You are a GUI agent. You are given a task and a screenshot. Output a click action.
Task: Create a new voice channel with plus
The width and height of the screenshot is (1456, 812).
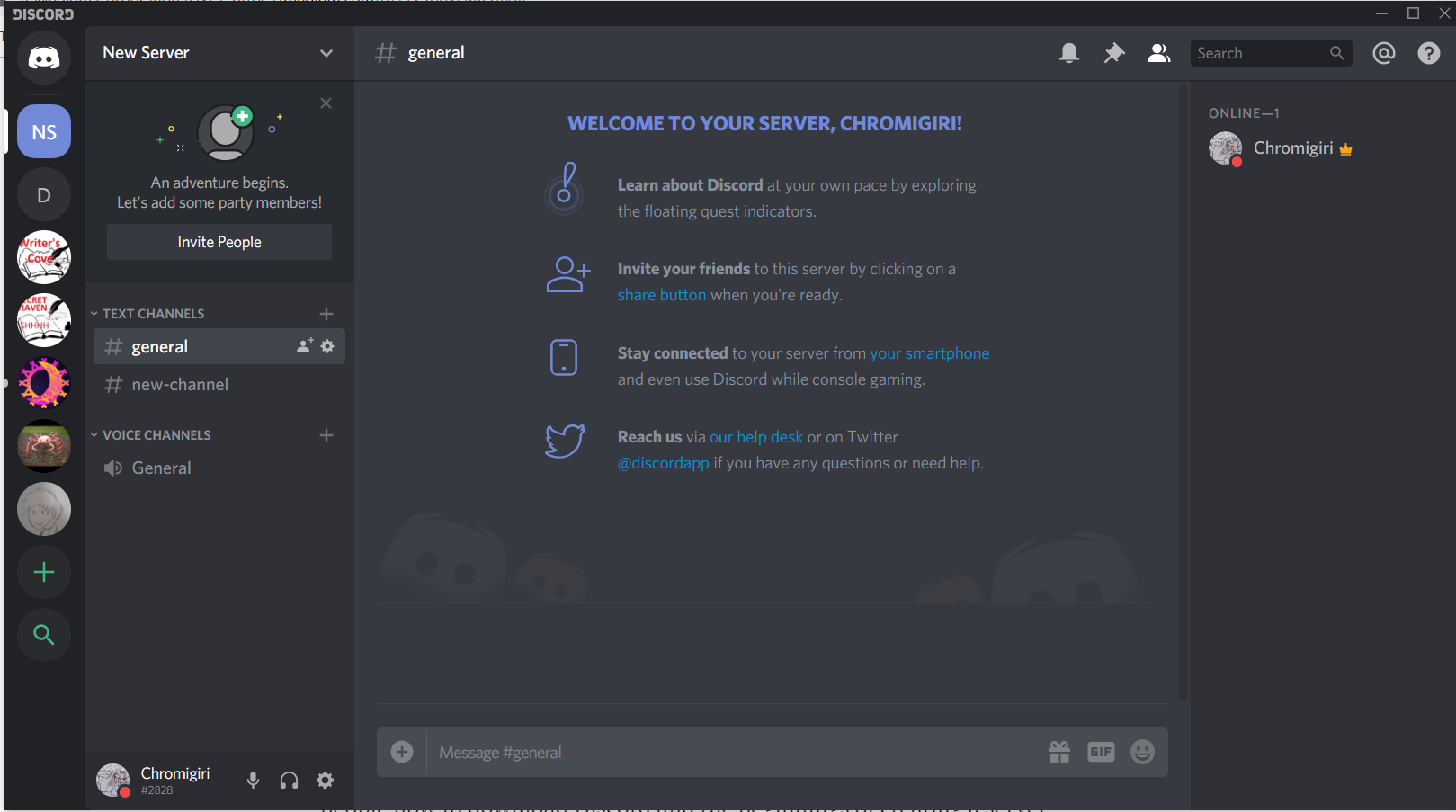click(326, 435)
